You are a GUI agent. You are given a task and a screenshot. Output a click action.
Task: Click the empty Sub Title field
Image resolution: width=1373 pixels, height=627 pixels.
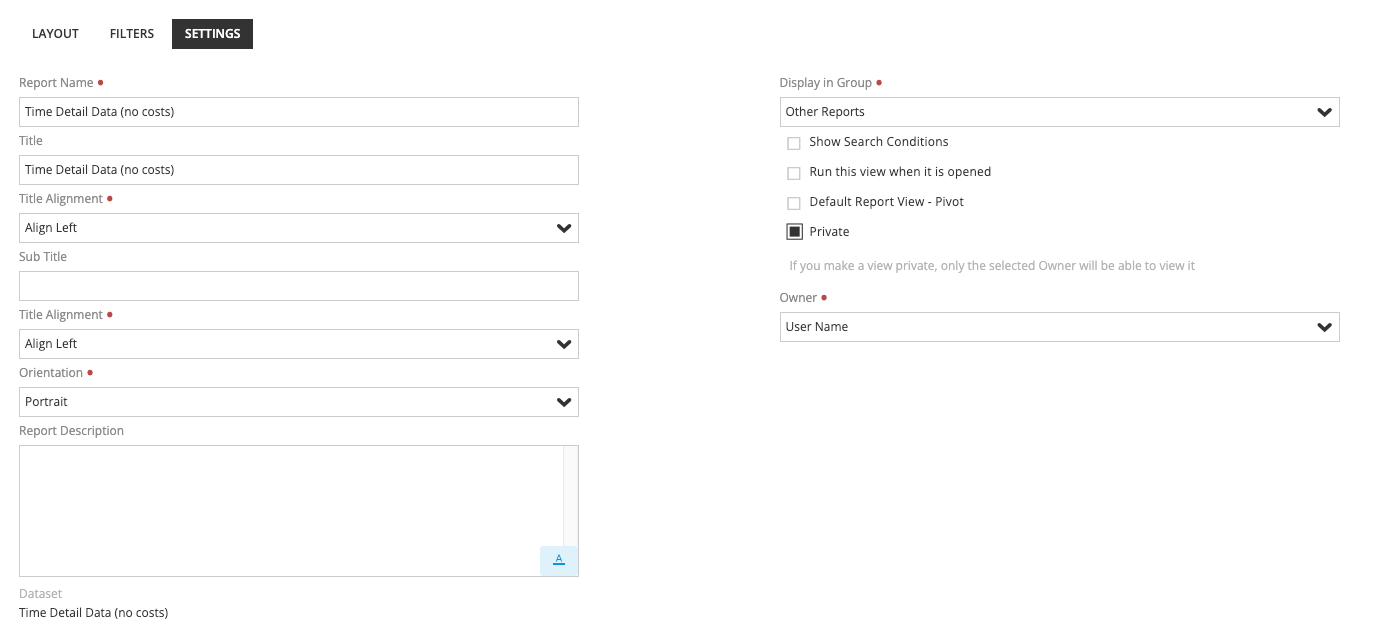(298, 286)
